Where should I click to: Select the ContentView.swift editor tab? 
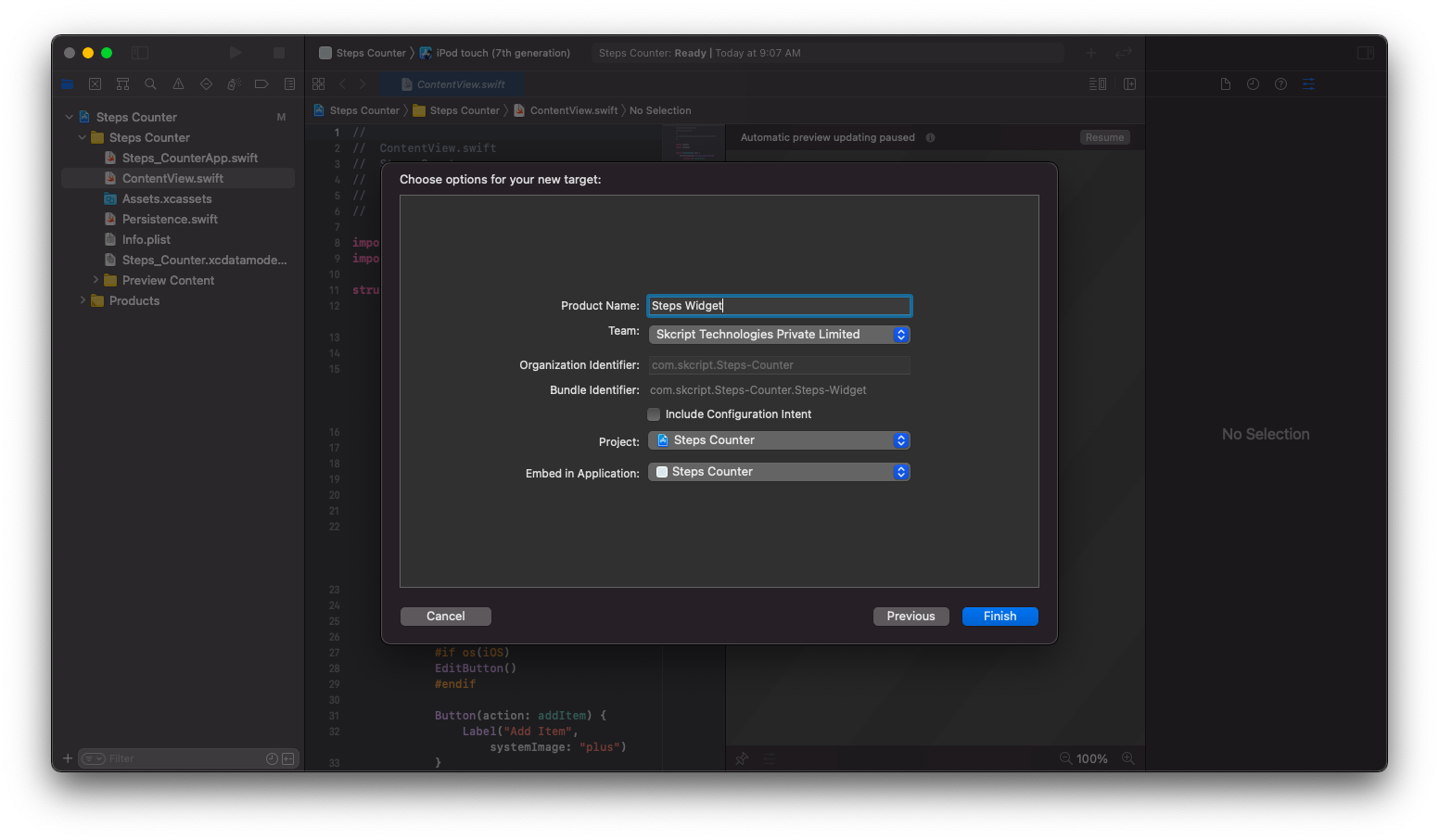click(x=452, y=84)
